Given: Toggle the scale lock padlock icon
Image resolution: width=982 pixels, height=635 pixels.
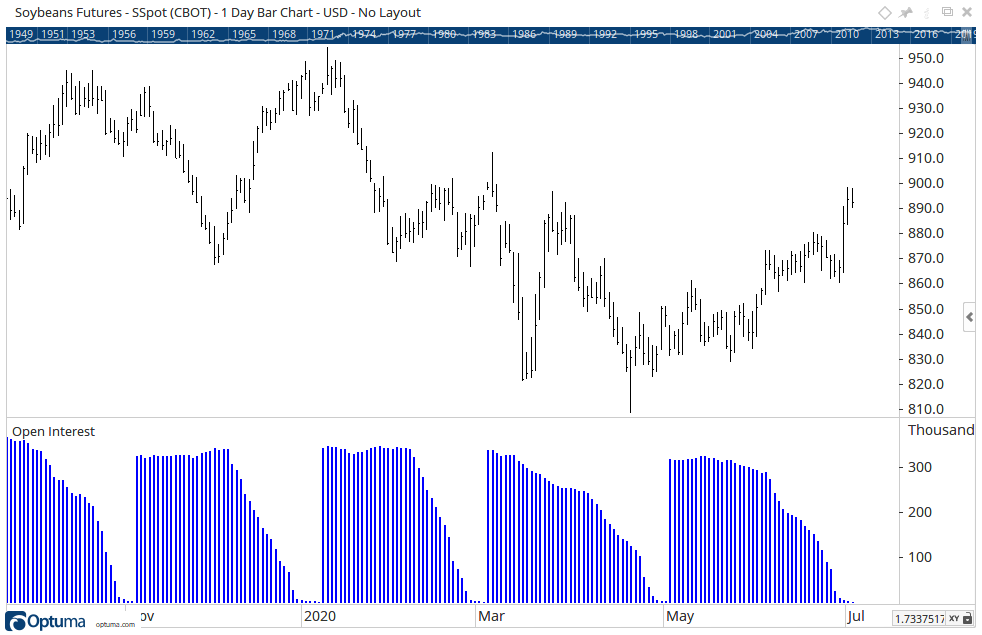Looking at the screenshot, I should (968, 618).
